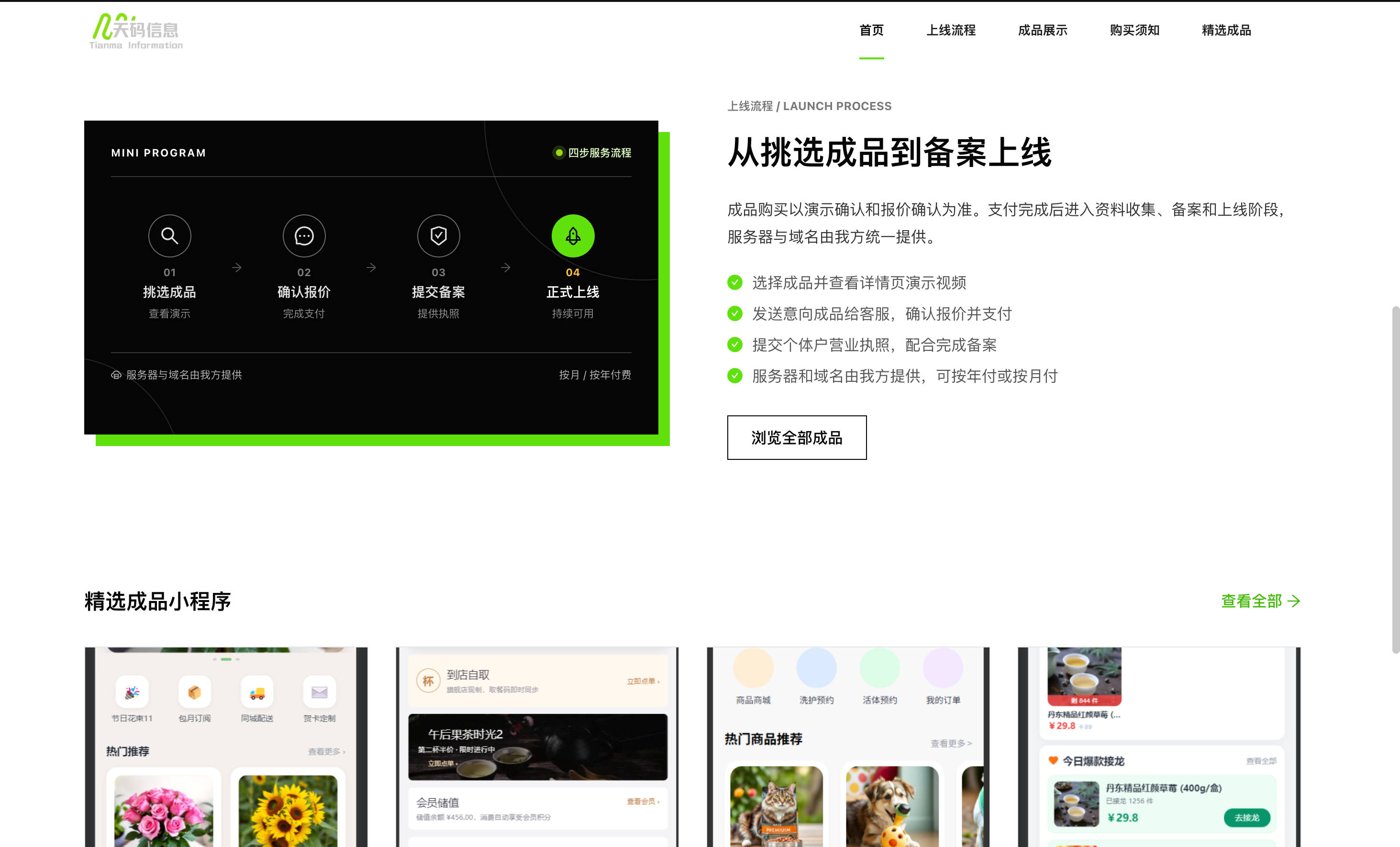Click the server icon beside 服务器与域名由我方提供
Image resolution: width=1400 pixels, height=847 pixels.
[116, 375]
